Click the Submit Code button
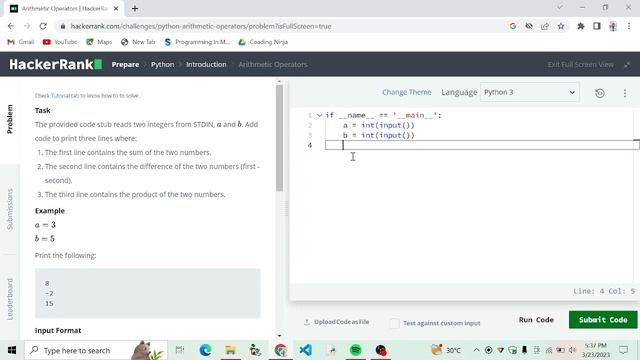 (603, 320)
